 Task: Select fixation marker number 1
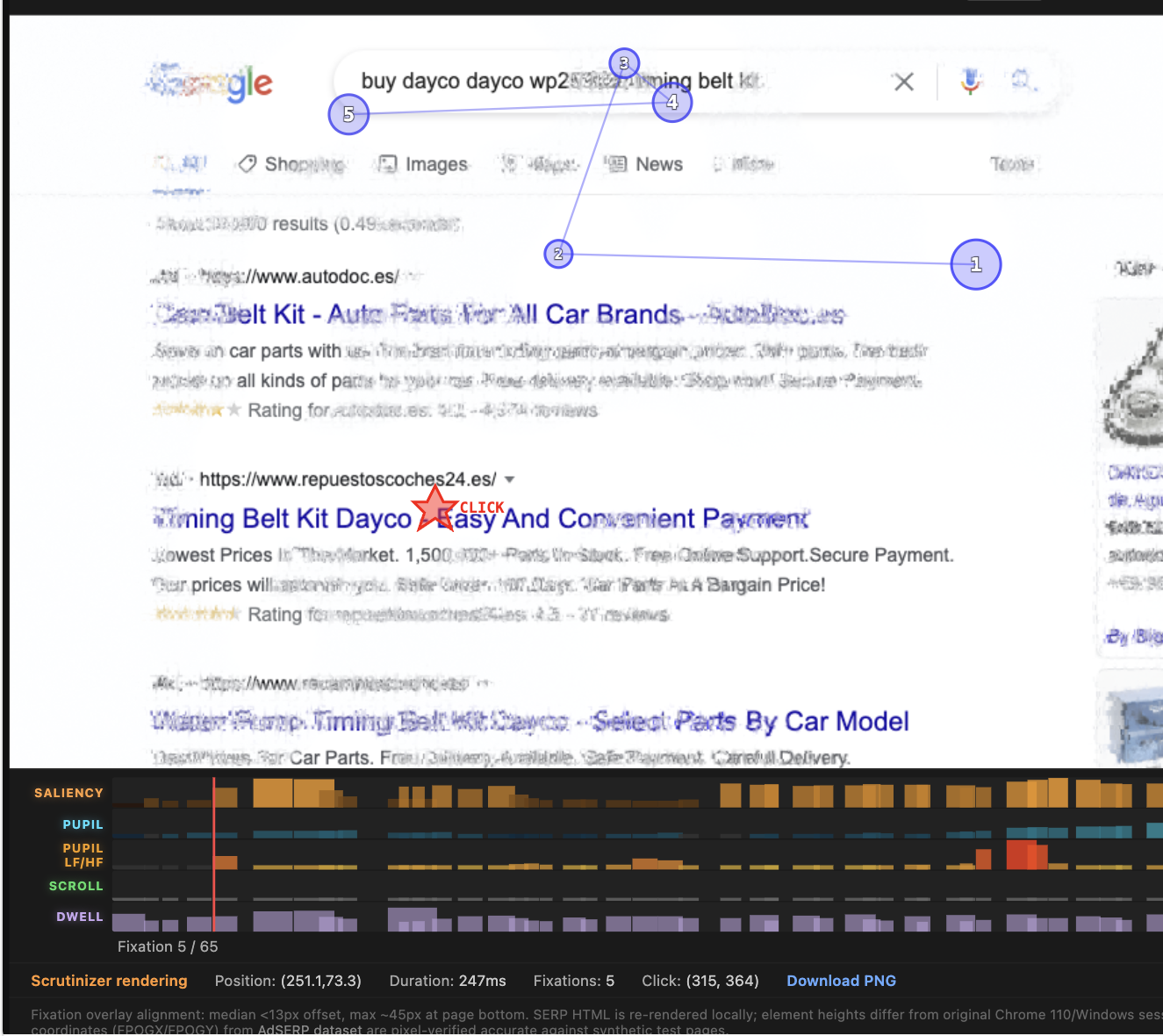pos(975,264)
